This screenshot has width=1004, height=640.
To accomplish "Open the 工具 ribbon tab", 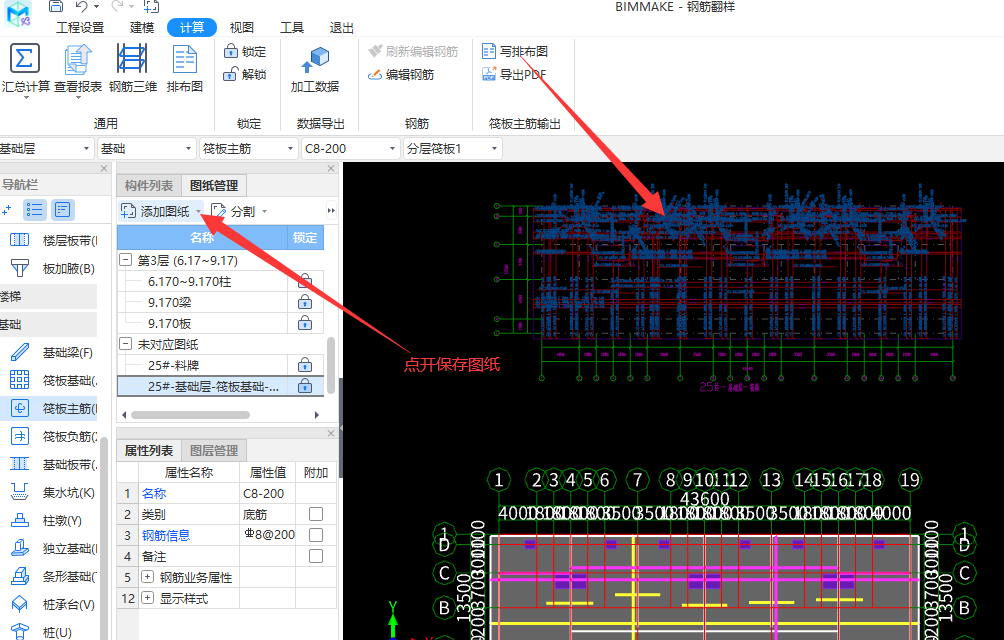I will 291,28.
